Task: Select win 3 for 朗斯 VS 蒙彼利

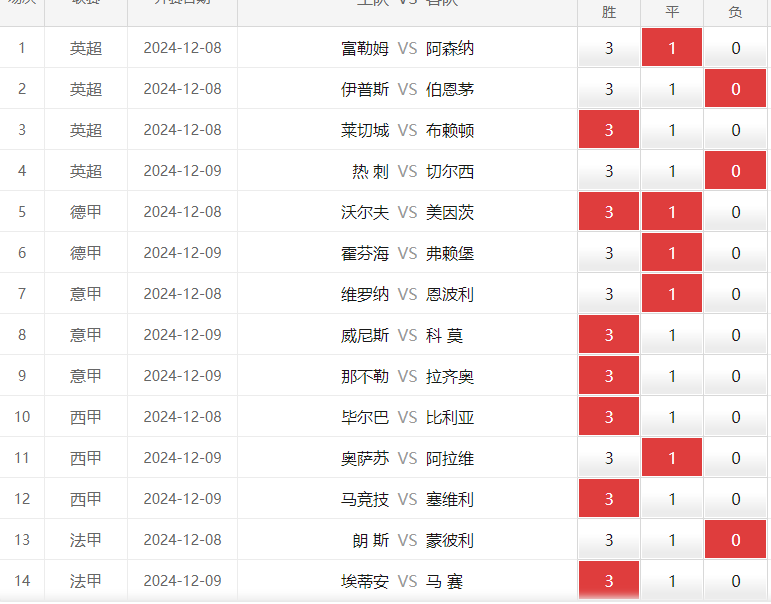Action: click(609, 539)
